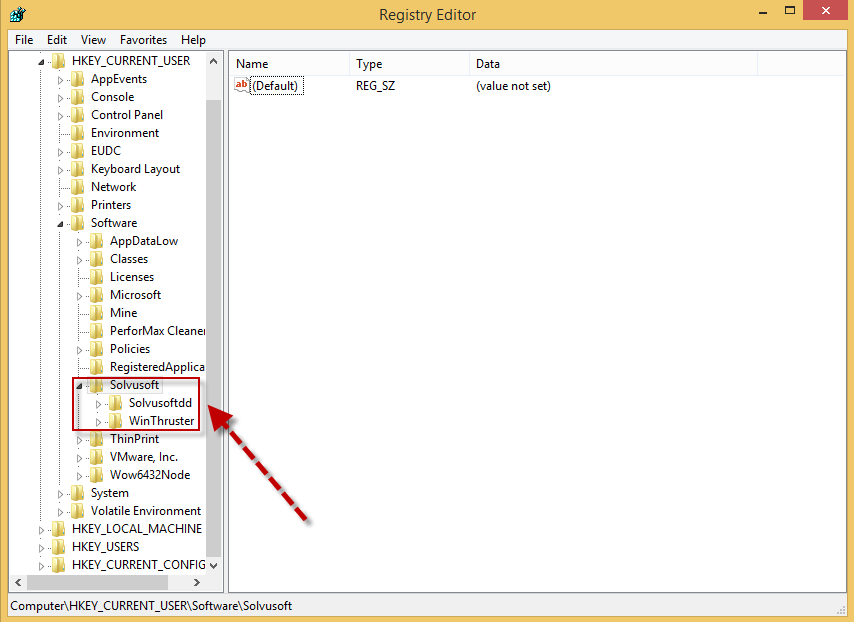Expand the System key

click(x=60, y=493)
